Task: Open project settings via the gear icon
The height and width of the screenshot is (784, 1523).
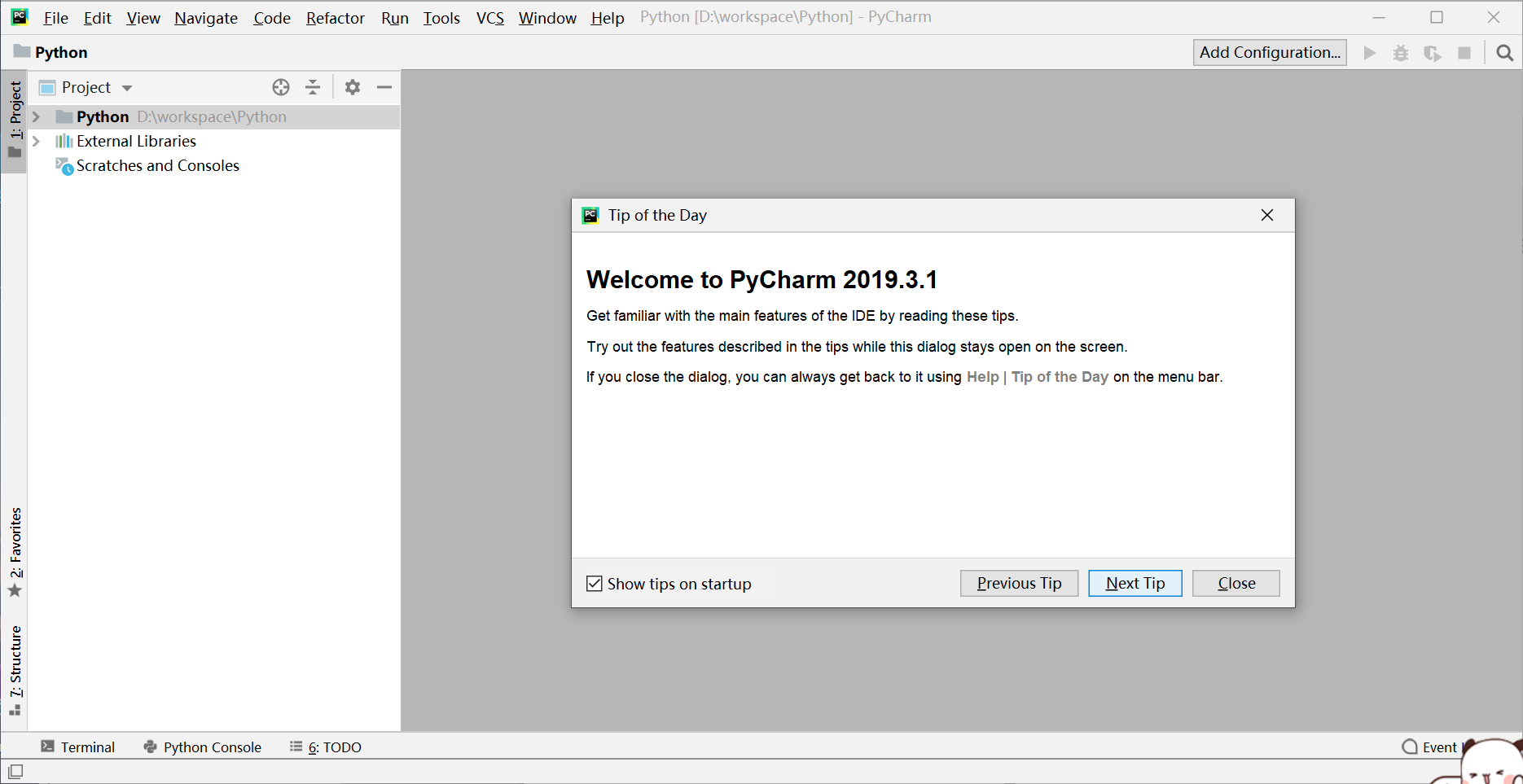Action: click(x=353, y=87)
